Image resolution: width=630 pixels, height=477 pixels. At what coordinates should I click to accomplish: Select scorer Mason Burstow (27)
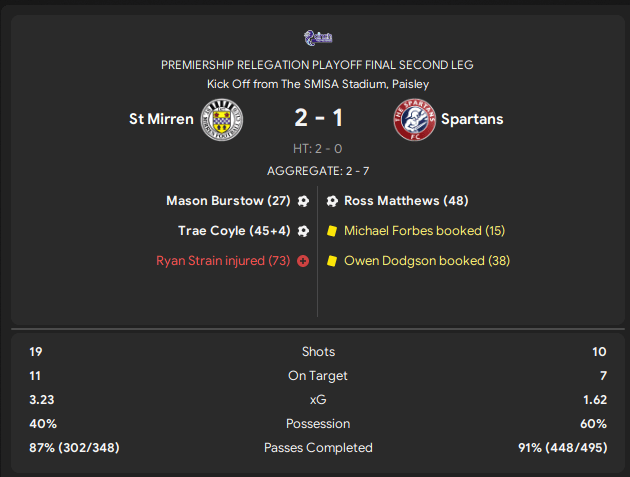coord(228,201)
